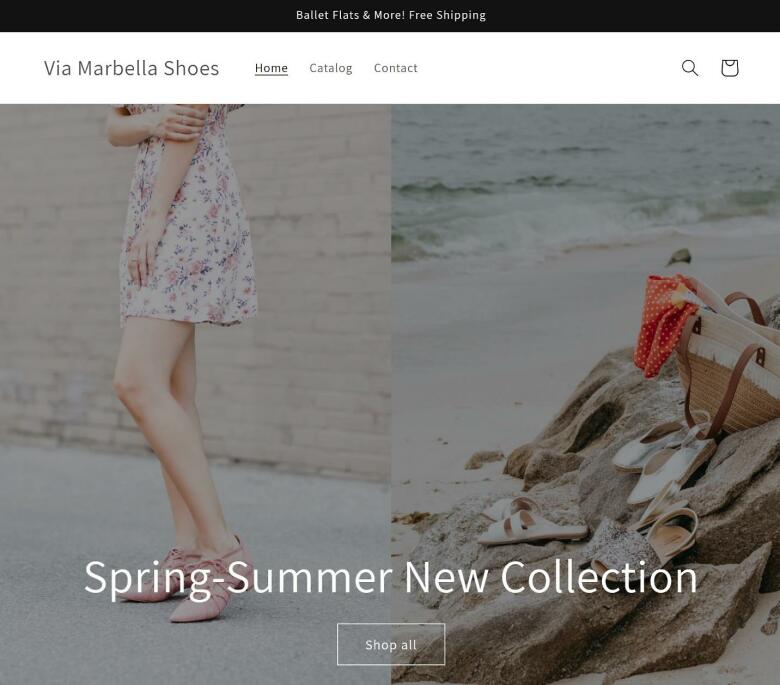Click the Free Shipping announcement bar text

[x=390, y=15]
